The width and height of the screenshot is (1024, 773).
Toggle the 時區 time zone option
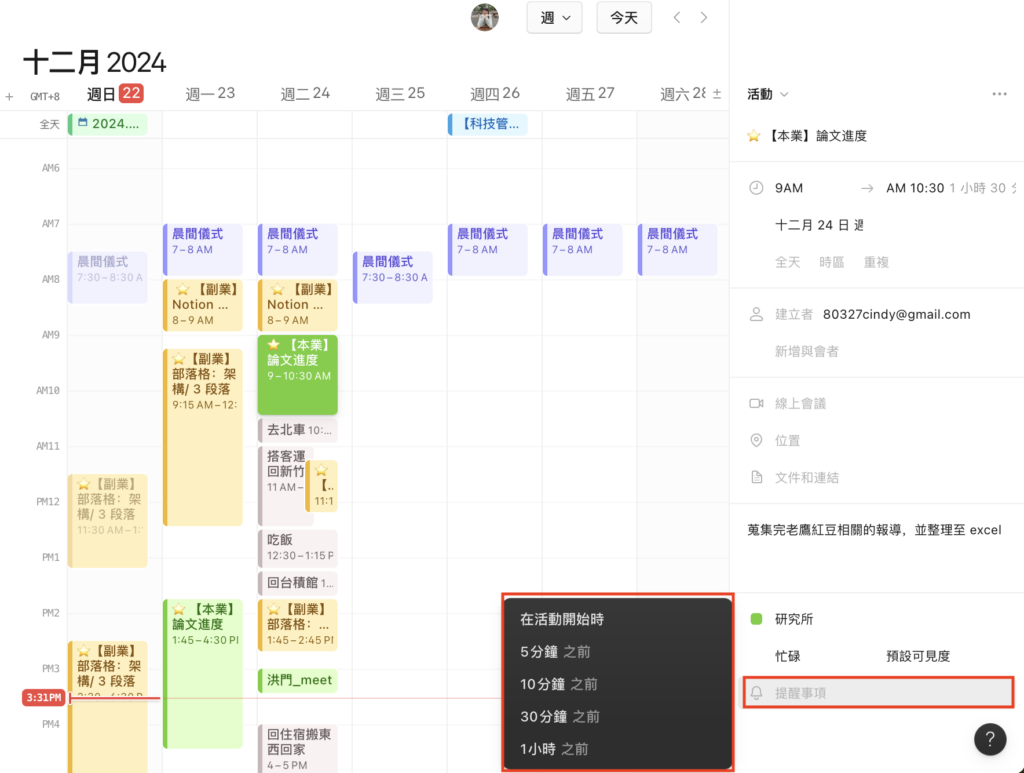831,262
